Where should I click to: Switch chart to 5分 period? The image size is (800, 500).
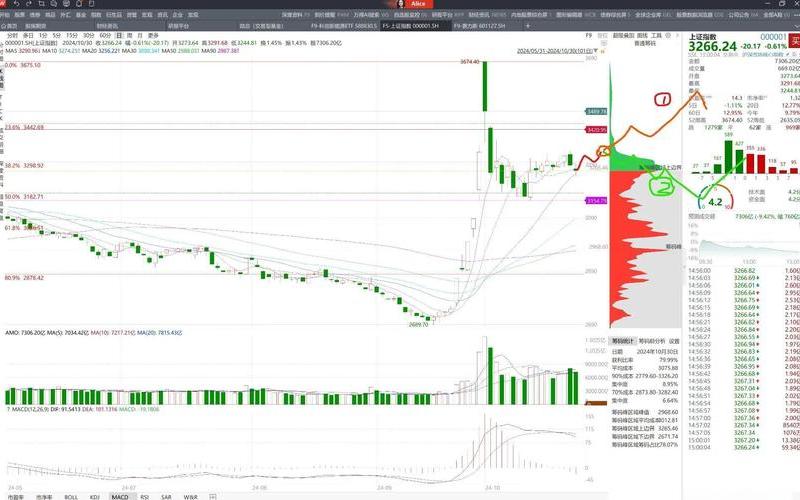coord(57,36)
